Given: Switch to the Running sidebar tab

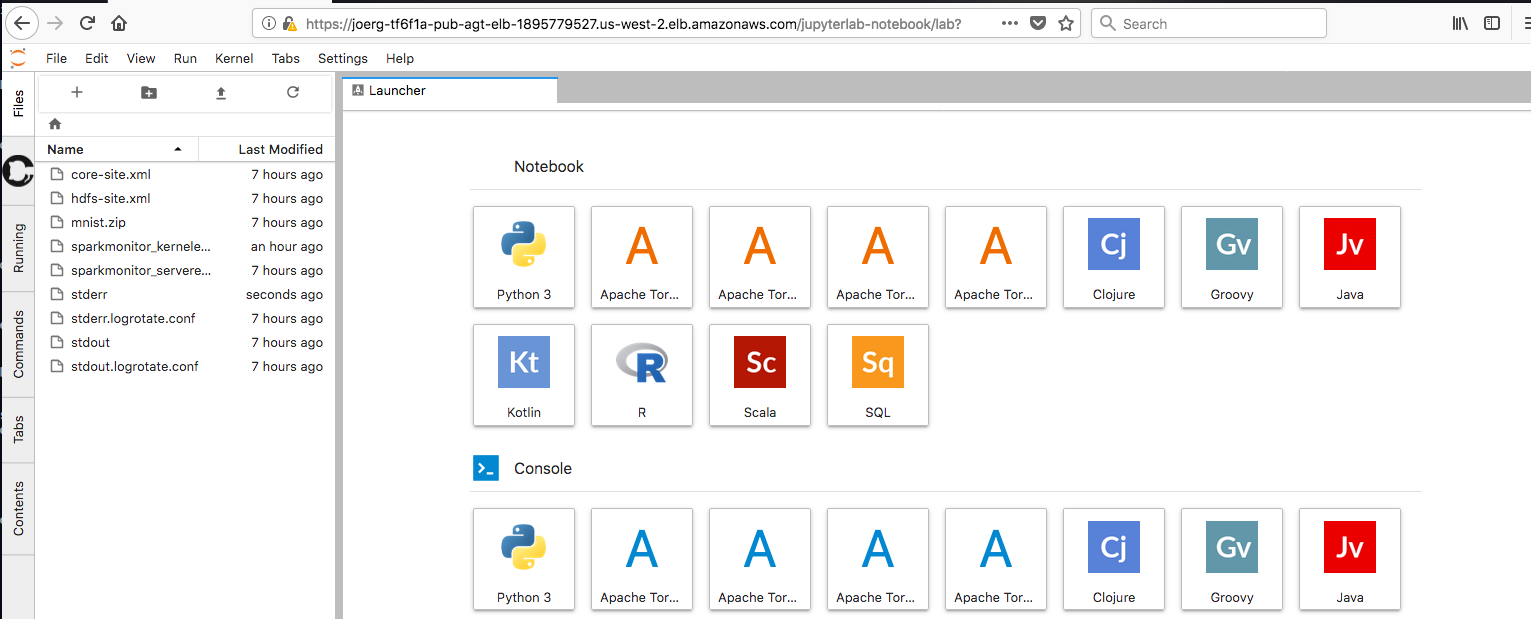Looking at the screenshot, I should pos(18,249).
